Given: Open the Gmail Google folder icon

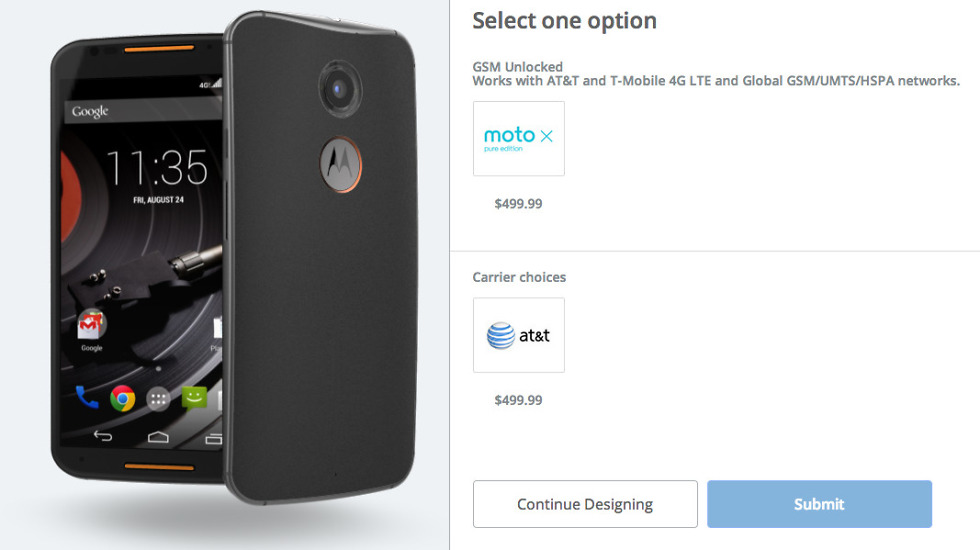Looking at the screenshot, I should pyautogui.click(x=92, y=325).
